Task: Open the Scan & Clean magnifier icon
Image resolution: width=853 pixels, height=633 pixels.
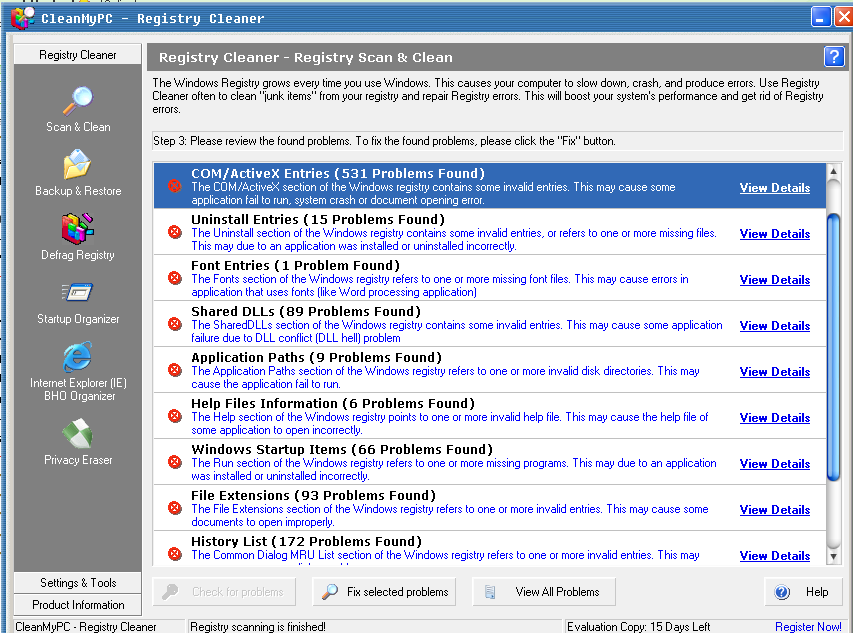Action: click(78, 101)
